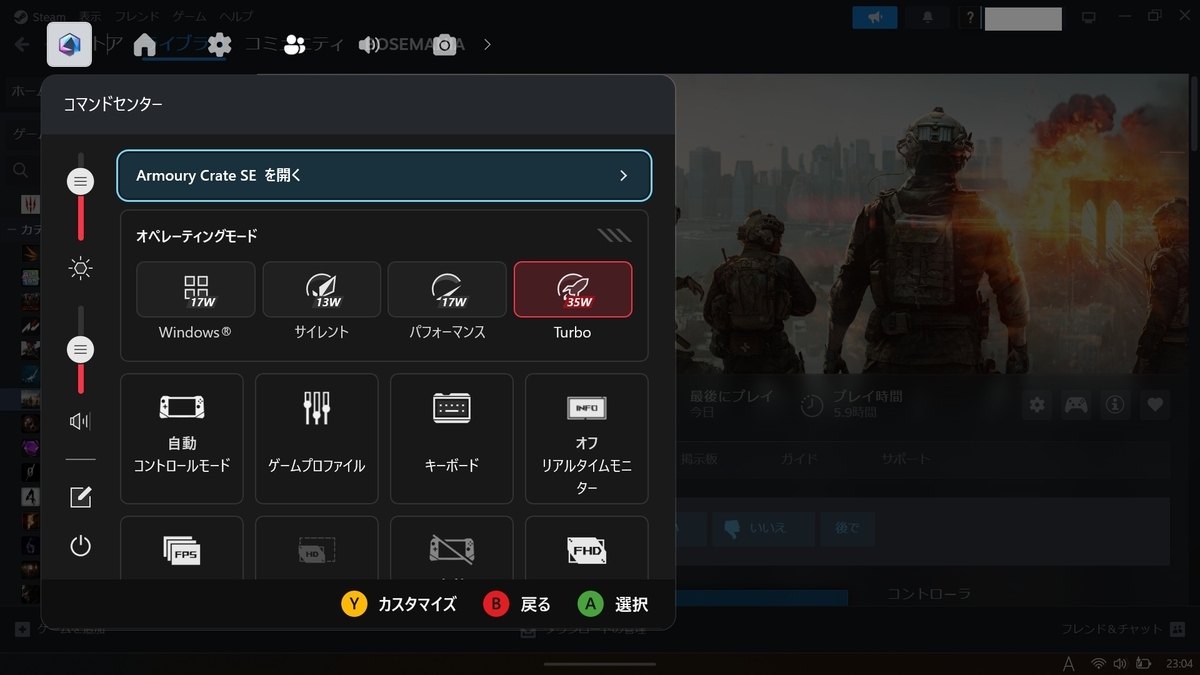Open the volume icon in system tray
The image size is (1200, 675).
pos(1121,663)
